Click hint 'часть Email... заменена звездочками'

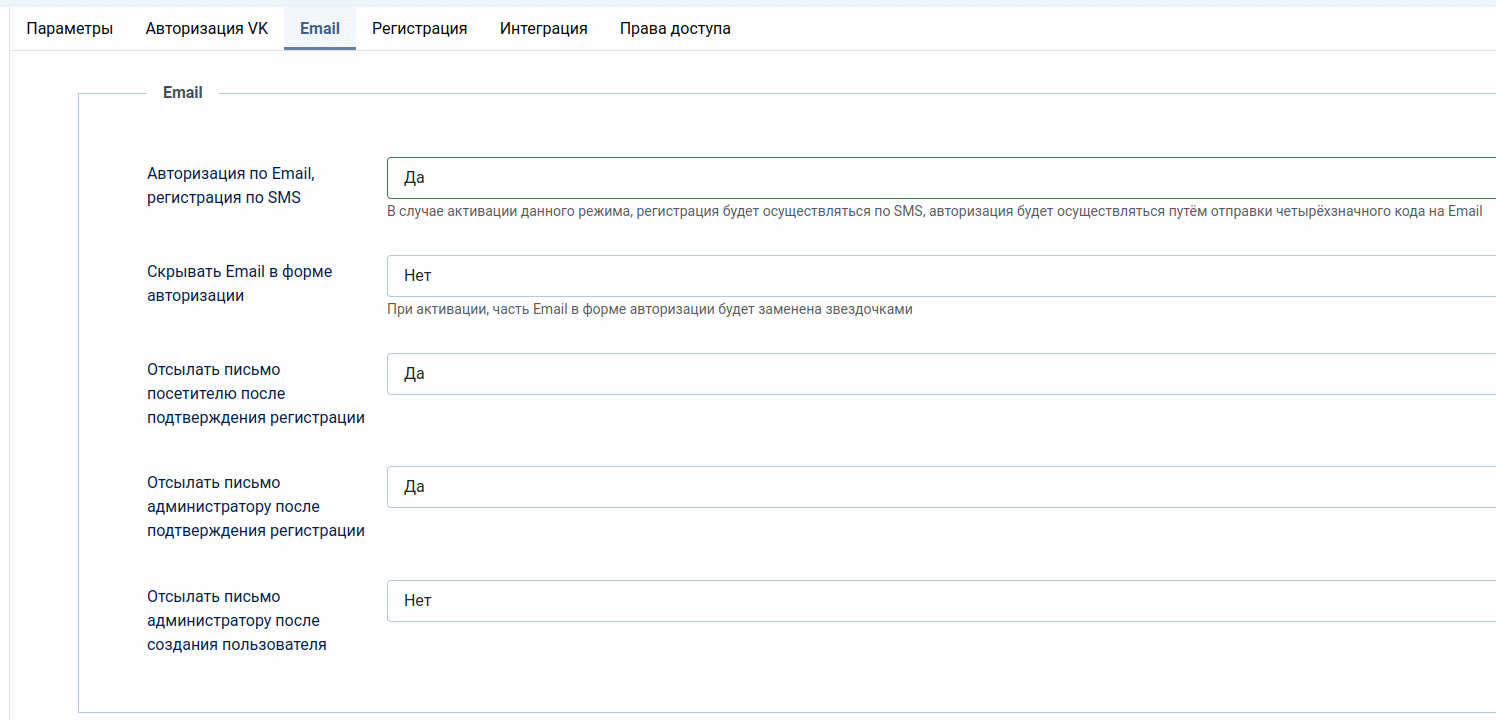(x=650, y=310)
